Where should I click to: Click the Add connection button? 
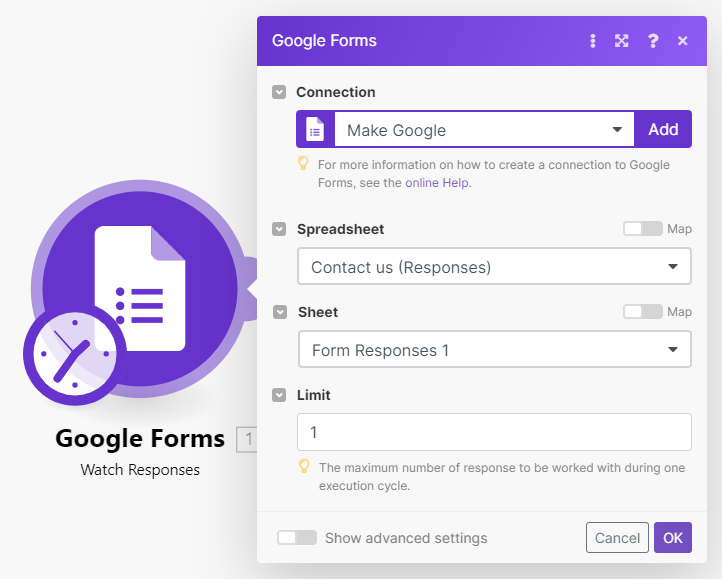click(x=663, y=129)
